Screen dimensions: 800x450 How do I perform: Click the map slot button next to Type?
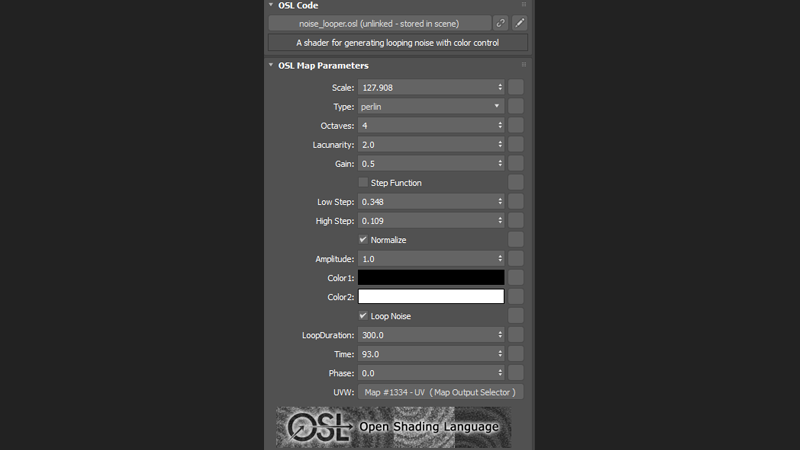pyautogui.click(x=515, y=107)
